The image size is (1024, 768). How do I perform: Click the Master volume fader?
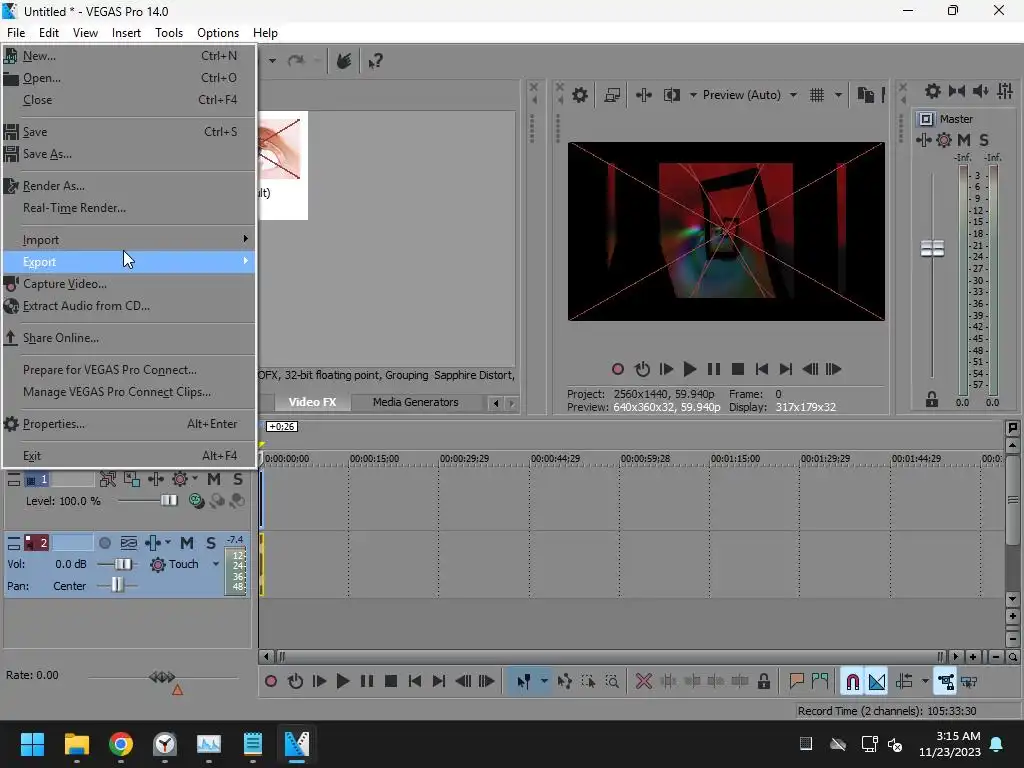[x=932, y=248]
